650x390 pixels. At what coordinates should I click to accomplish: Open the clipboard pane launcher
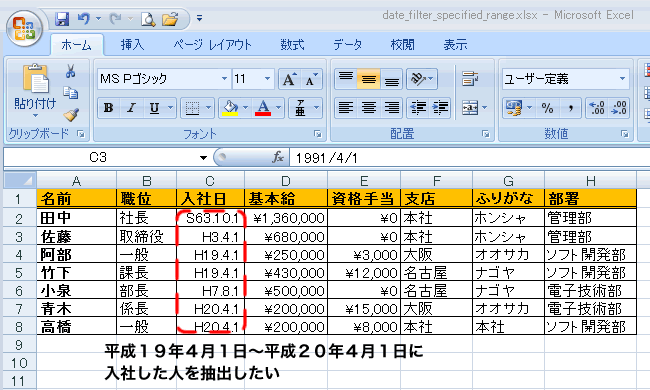pyautogui.click(x=81, y=134)
